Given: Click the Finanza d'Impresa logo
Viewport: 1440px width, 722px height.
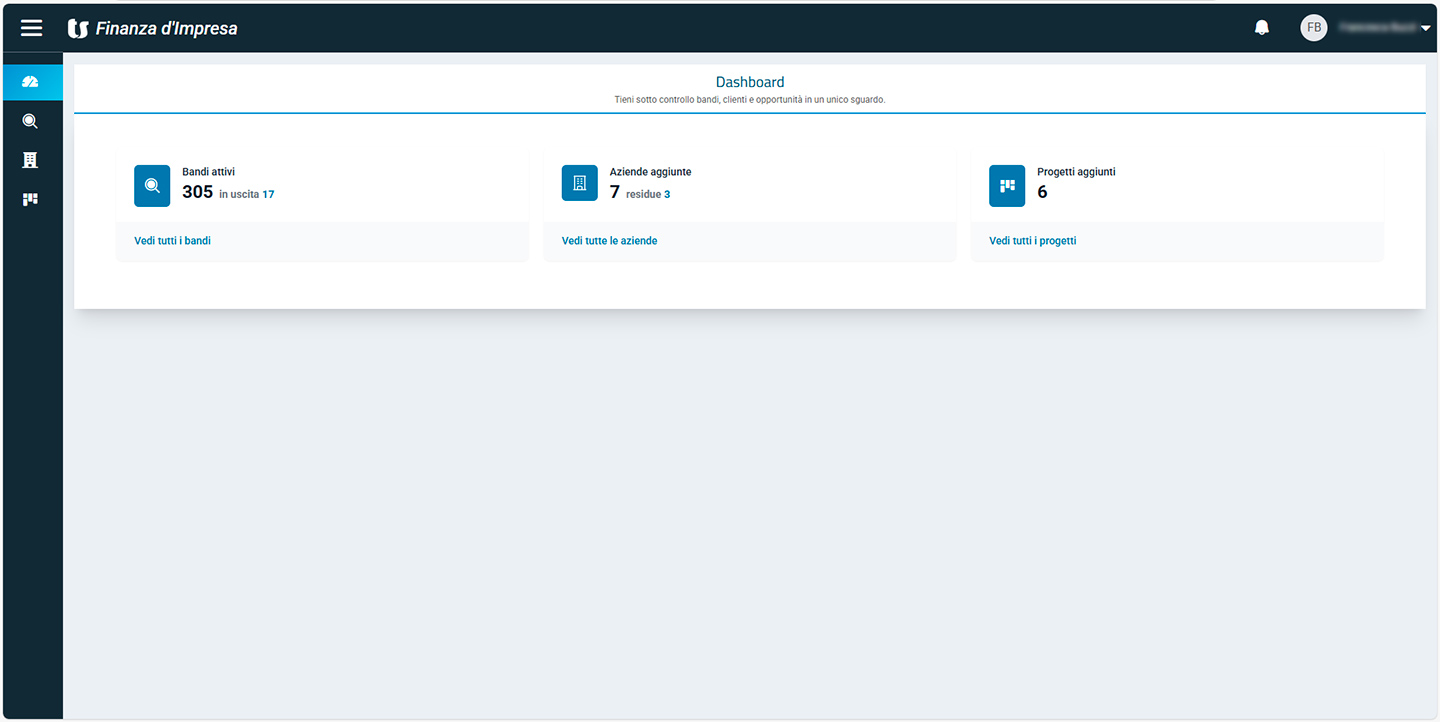Looking at the screenshot, I should point(152,28).
